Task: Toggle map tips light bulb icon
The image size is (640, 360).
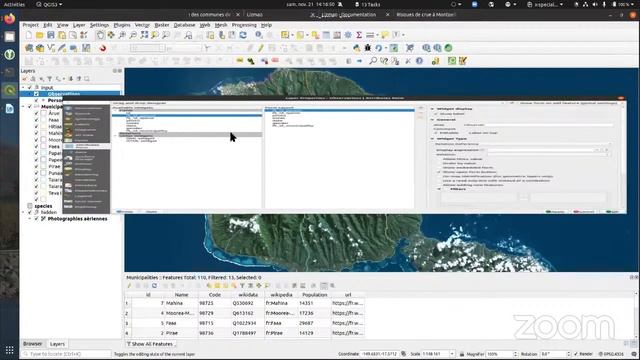Action: point(384,36)
